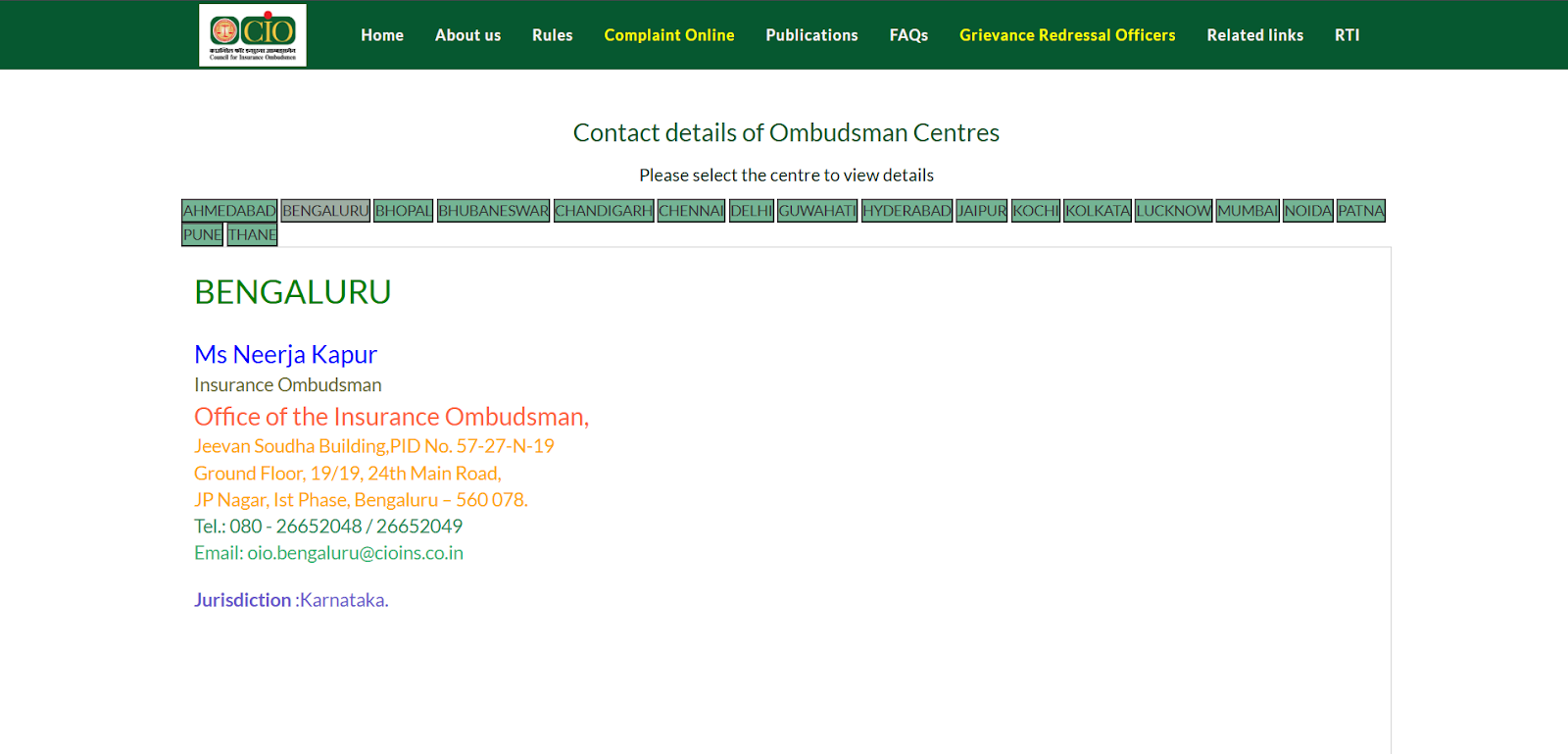Open Complaint Online link

coord(668,35)
